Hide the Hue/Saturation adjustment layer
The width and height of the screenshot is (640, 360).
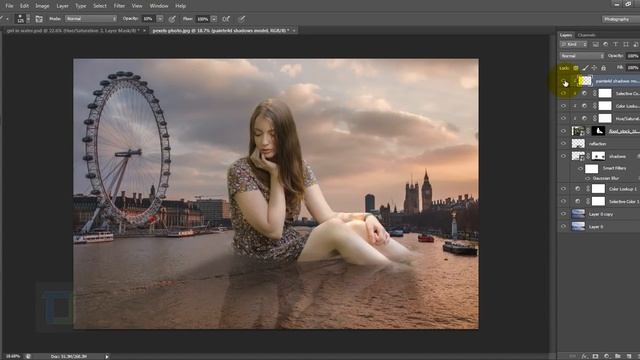564,118
